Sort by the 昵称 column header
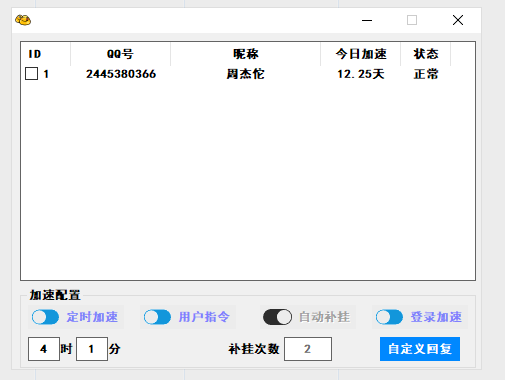Viewport: 505px width, 380px height. point(246,54)
